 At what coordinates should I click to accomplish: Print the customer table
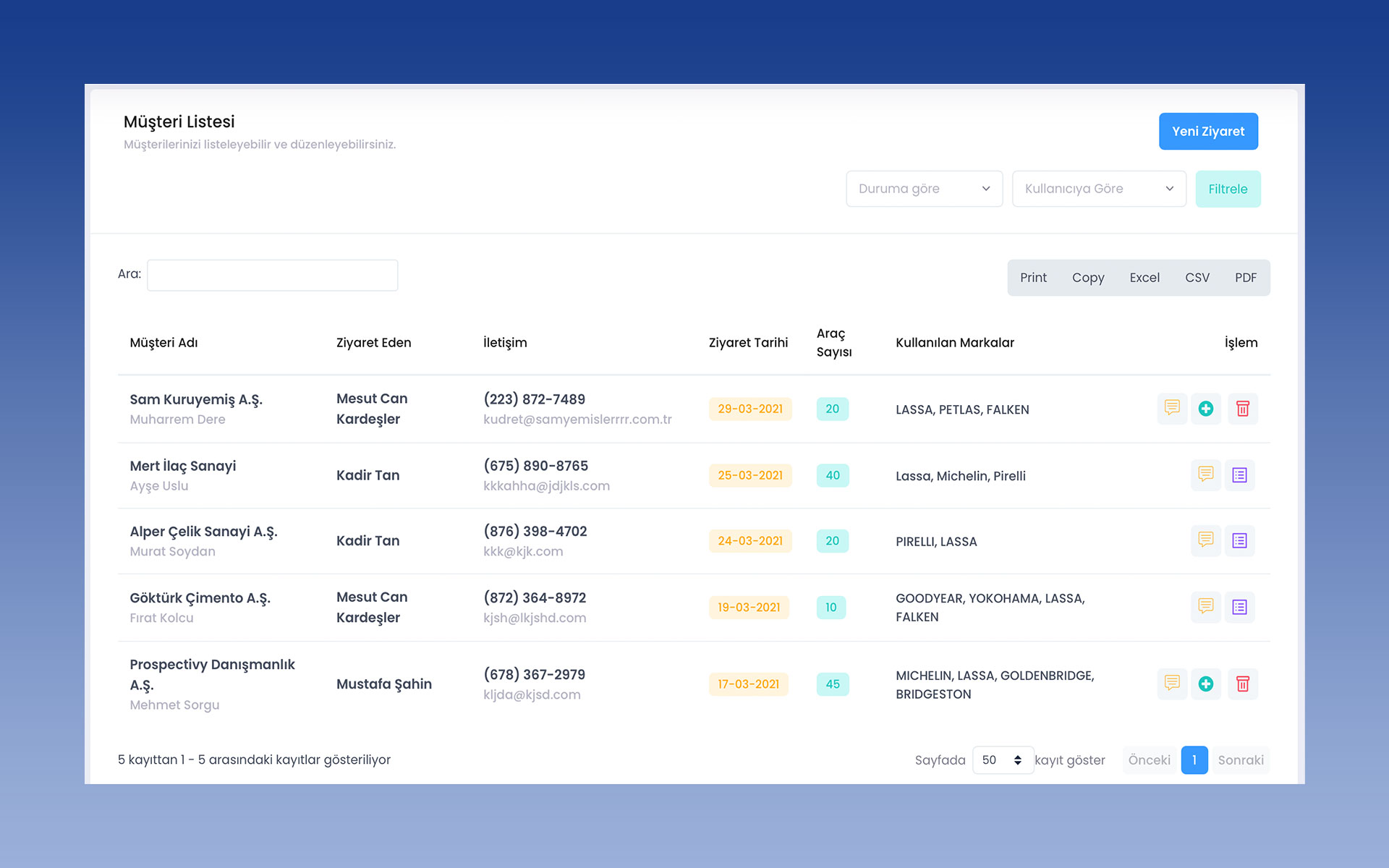[1033, 278]
